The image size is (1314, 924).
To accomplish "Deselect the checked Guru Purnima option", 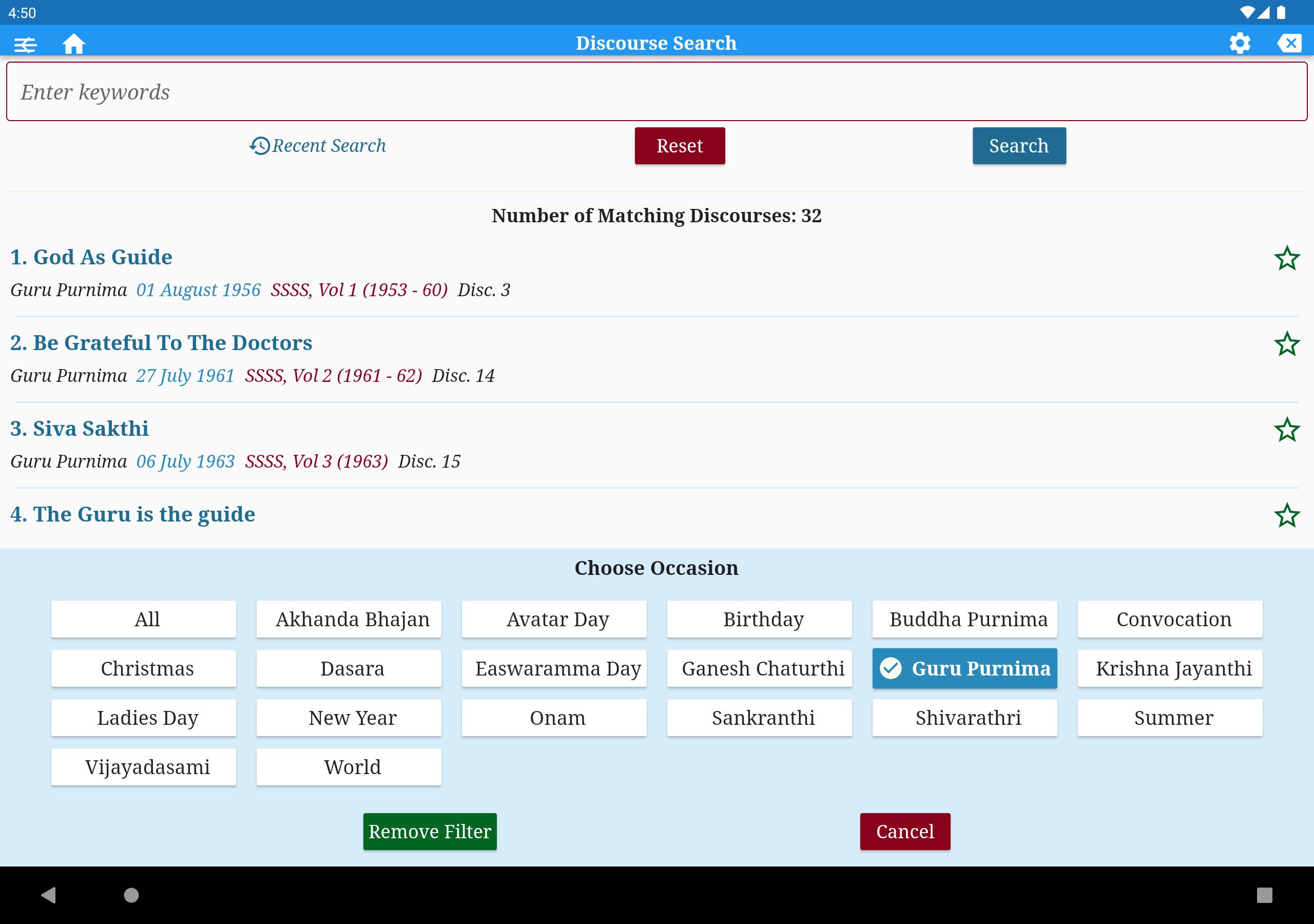I will (x=965, y=668).
